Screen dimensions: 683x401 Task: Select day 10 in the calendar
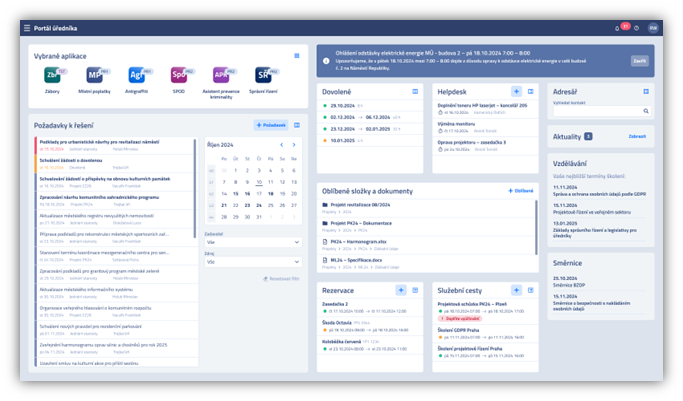tap(259, 182)
